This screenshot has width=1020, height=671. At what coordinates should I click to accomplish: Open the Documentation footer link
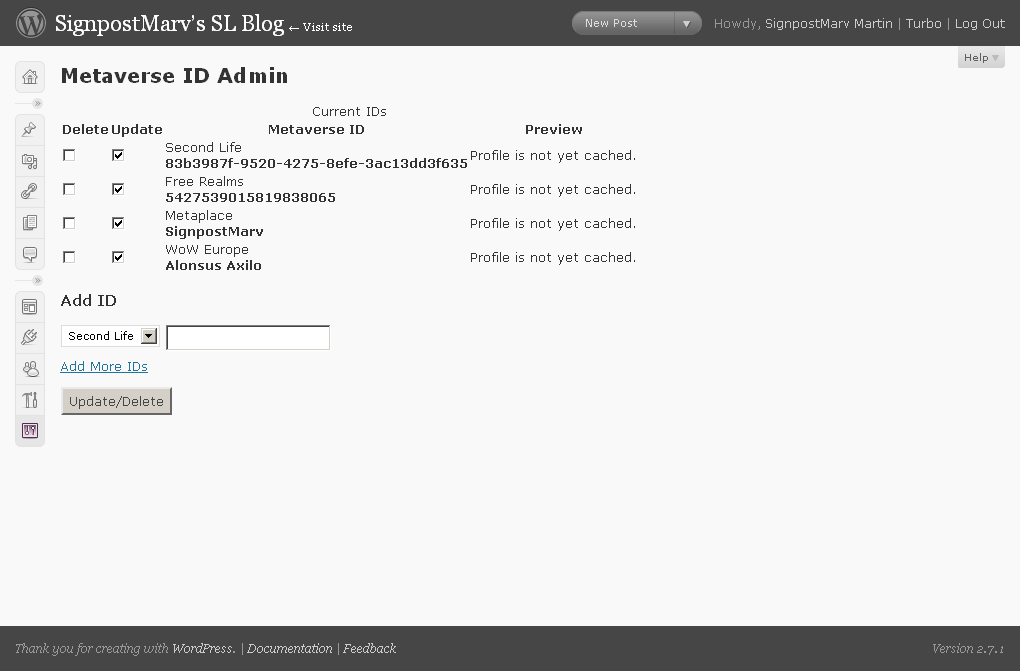pyautogui.click(x=289, y=648)
